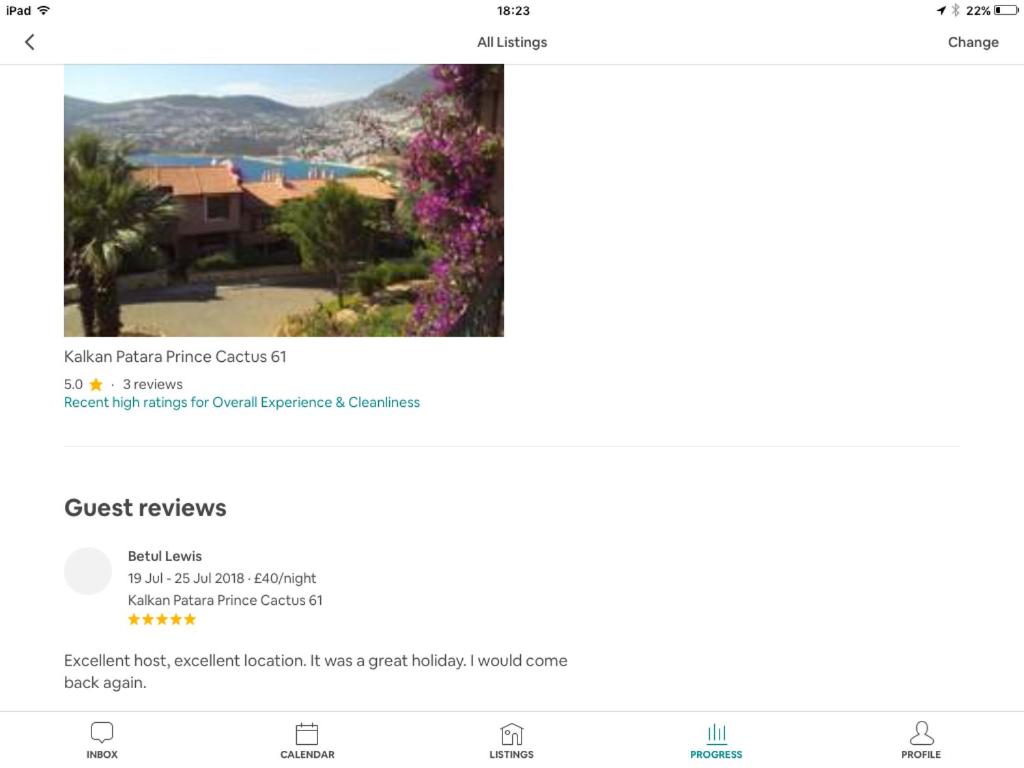Tap the 3 reviews count
The width and height of the screenshot is (1024, 768).
pyautogui.click(x=153, y=384)
